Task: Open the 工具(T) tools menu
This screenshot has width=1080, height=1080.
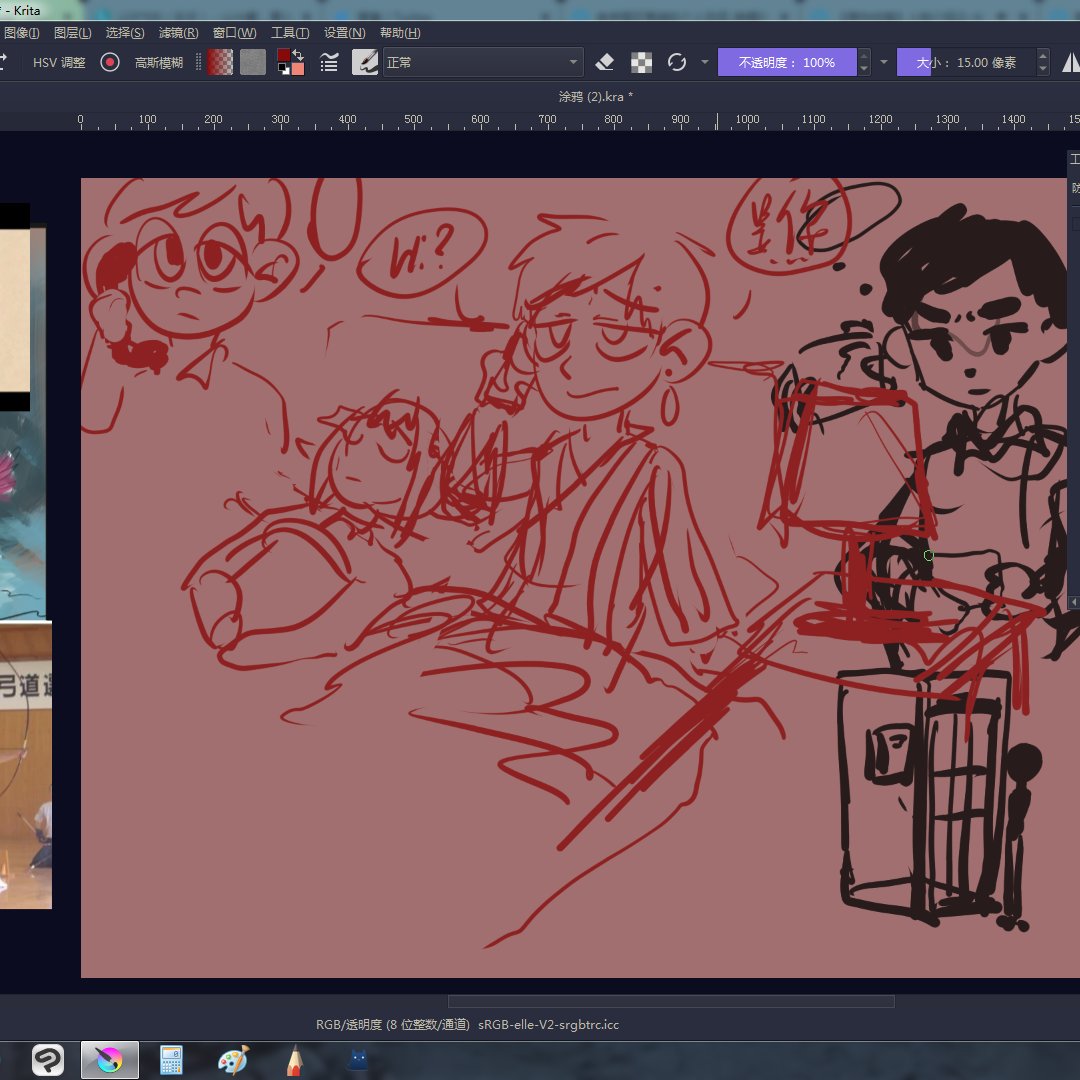Action: (x=290, y=32)
